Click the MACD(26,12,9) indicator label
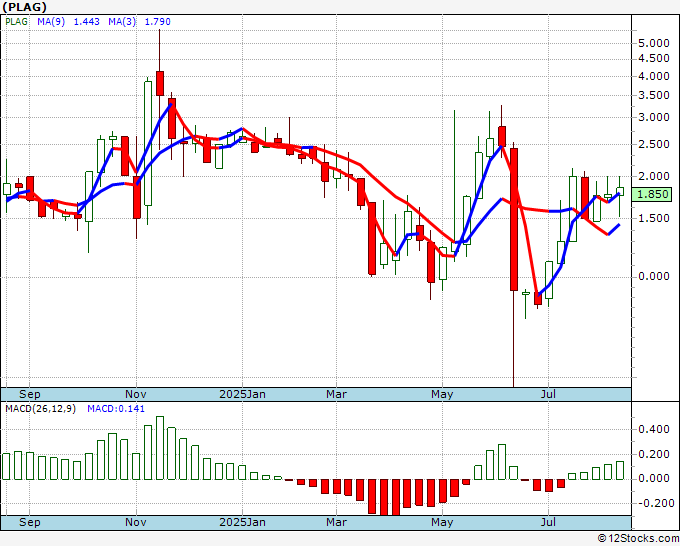The height and width of the screenshot is (546, 680). [40, 409]
